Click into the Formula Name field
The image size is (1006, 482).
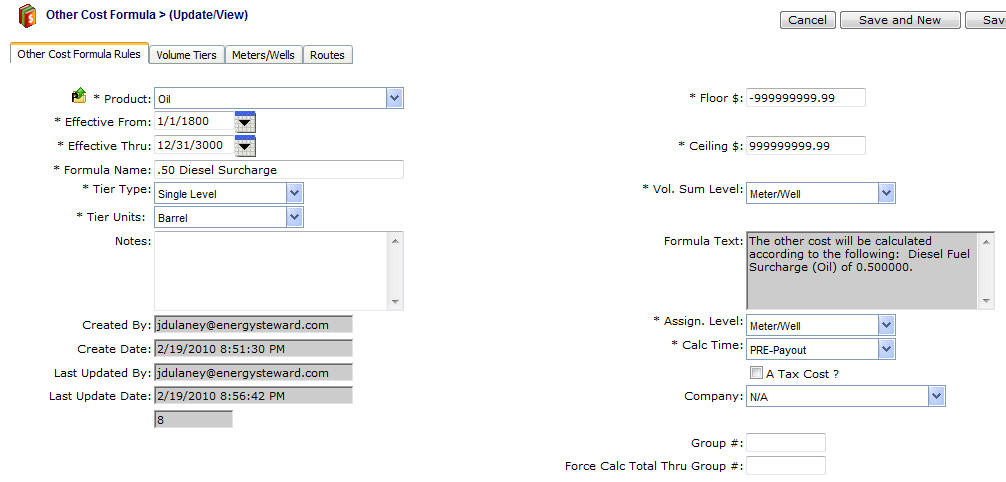point(278,170)
